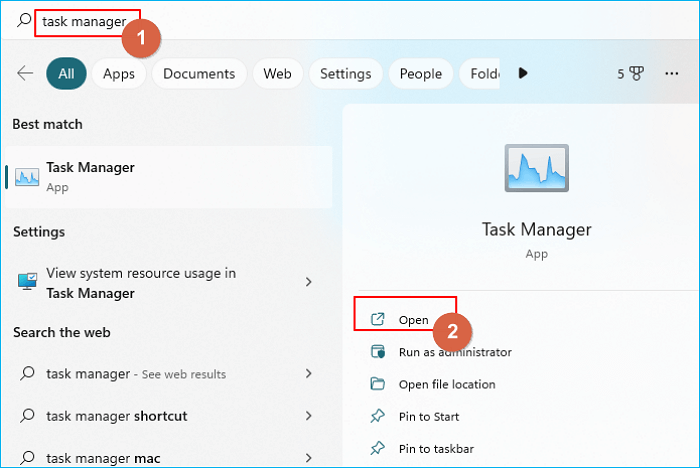This screenshot has height=468, width=700.
Task: Click the Task Manager title in preview pane
Action: [537, 230]
